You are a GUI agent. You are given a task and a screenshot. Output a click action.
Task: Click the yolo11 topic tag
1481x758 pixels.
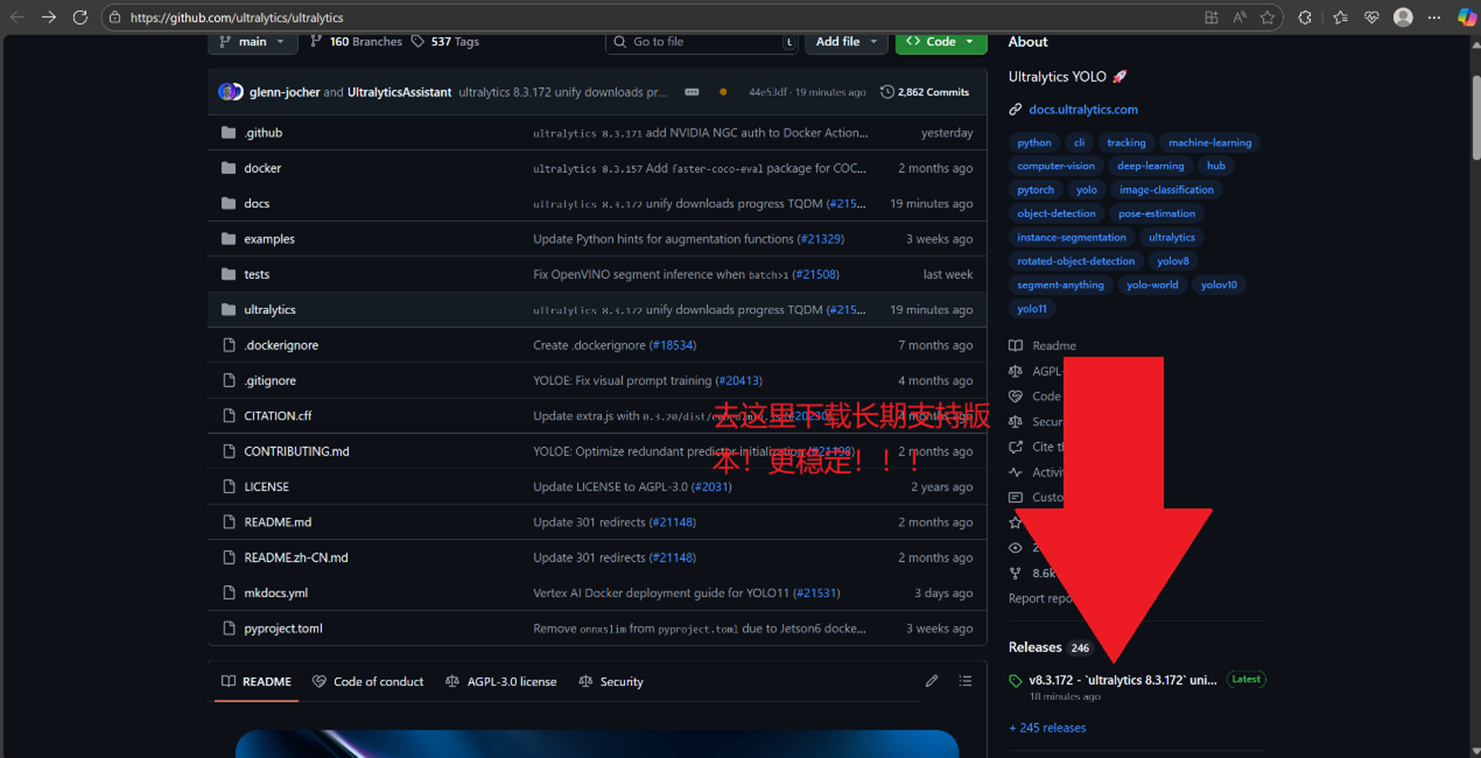coord(1032,309)
